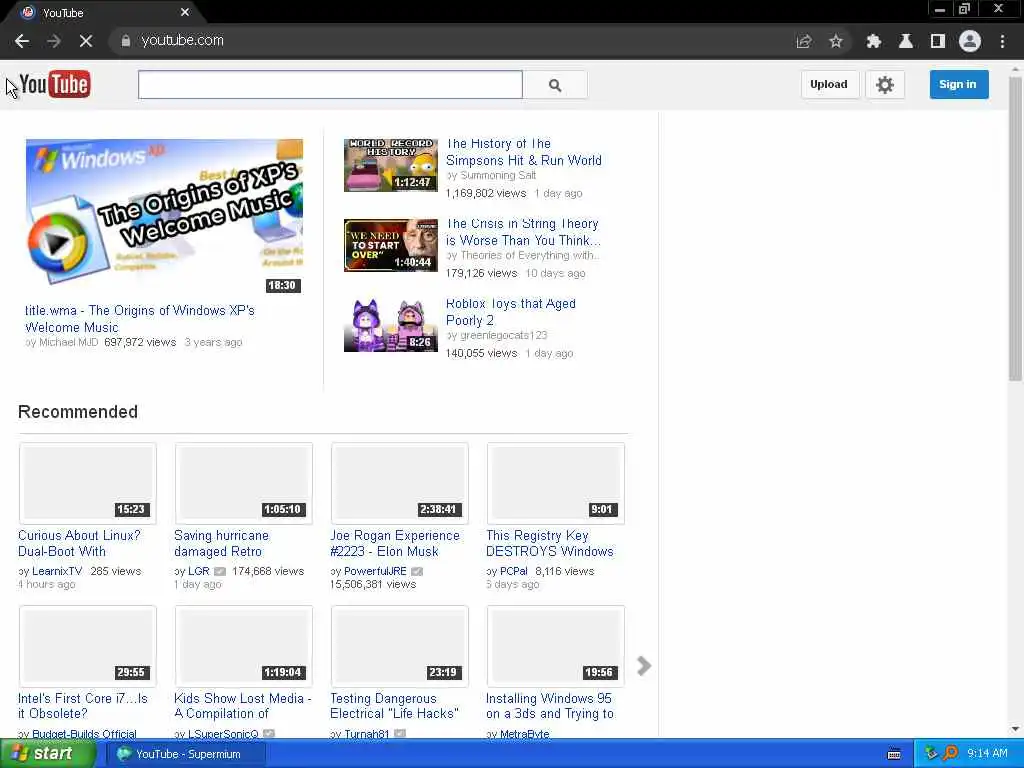Click the on-screen keyboard tray icon
This screenshot has height=768, width=1024.
[894, 754]
